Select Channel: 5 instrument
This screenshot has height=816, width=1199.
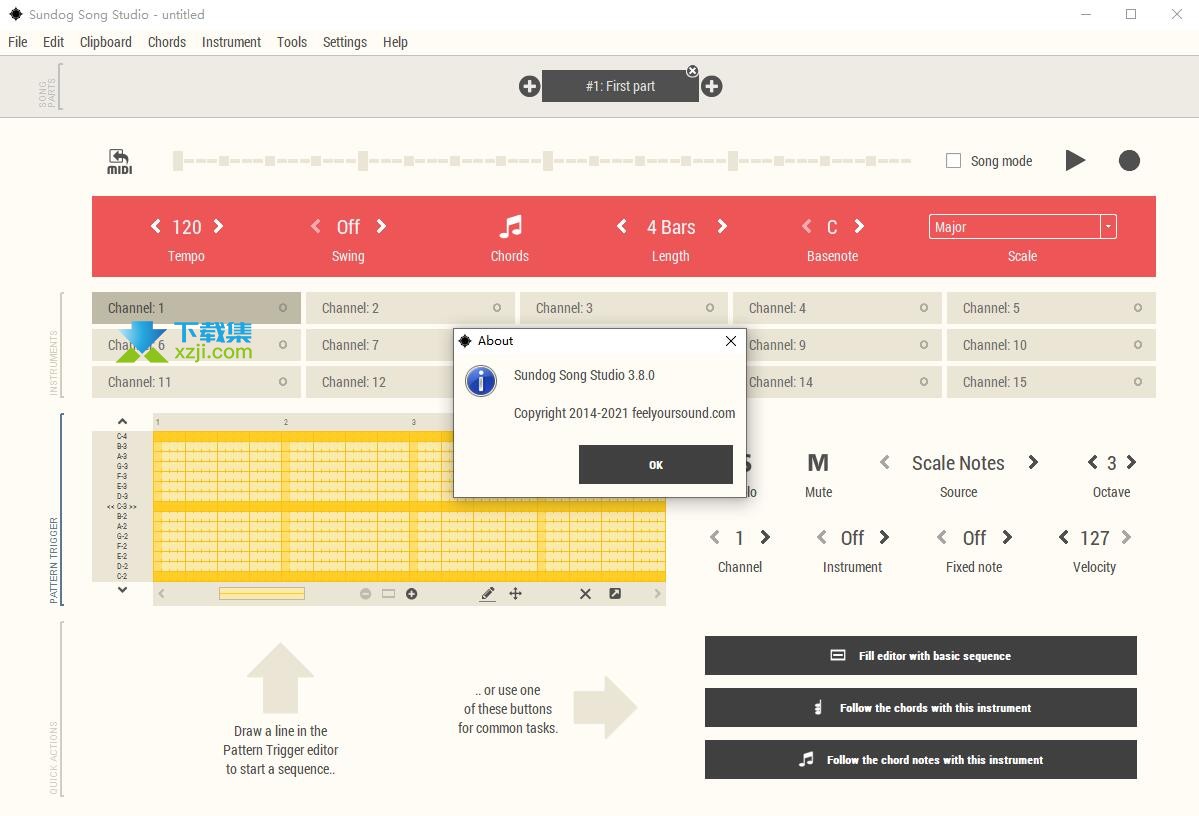[x=1051, y=308]
